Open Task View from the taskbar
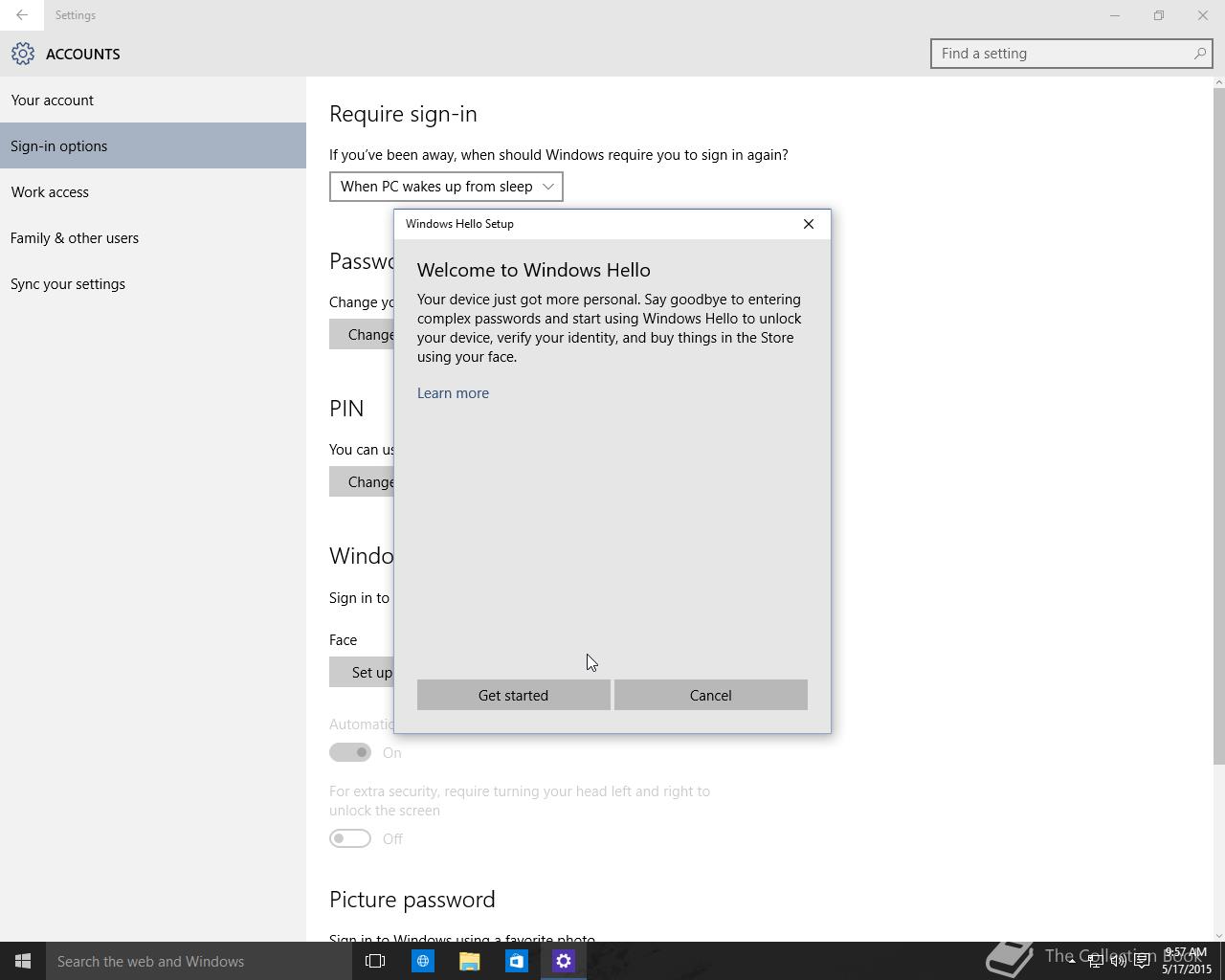This screenshot has height=980, width=1225. point(375,961)
